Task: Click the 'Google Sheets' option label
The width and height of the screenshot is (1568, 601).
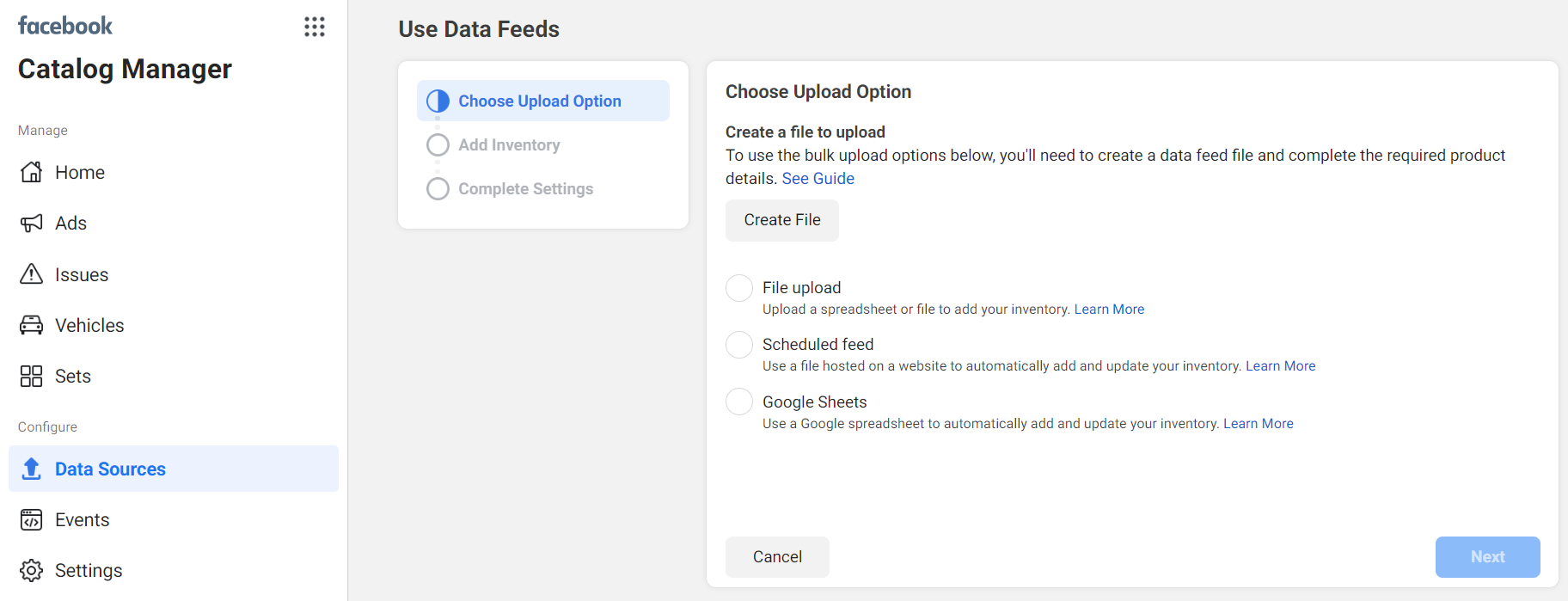Action: click(x=814, y=402)
